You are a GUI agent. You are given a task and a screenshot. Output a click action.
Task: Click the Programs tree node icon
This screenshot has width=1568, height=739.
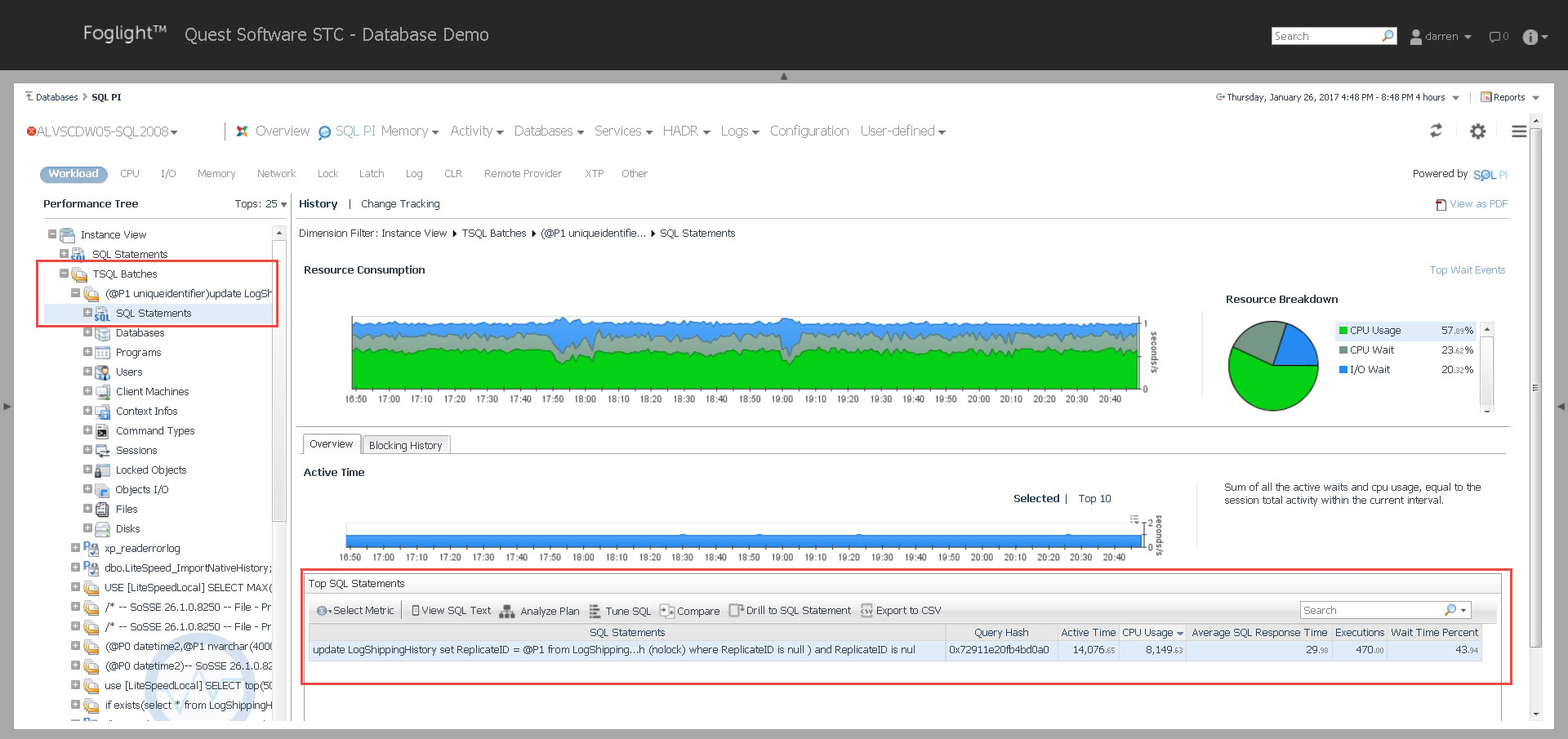click(x=102, y=353)
